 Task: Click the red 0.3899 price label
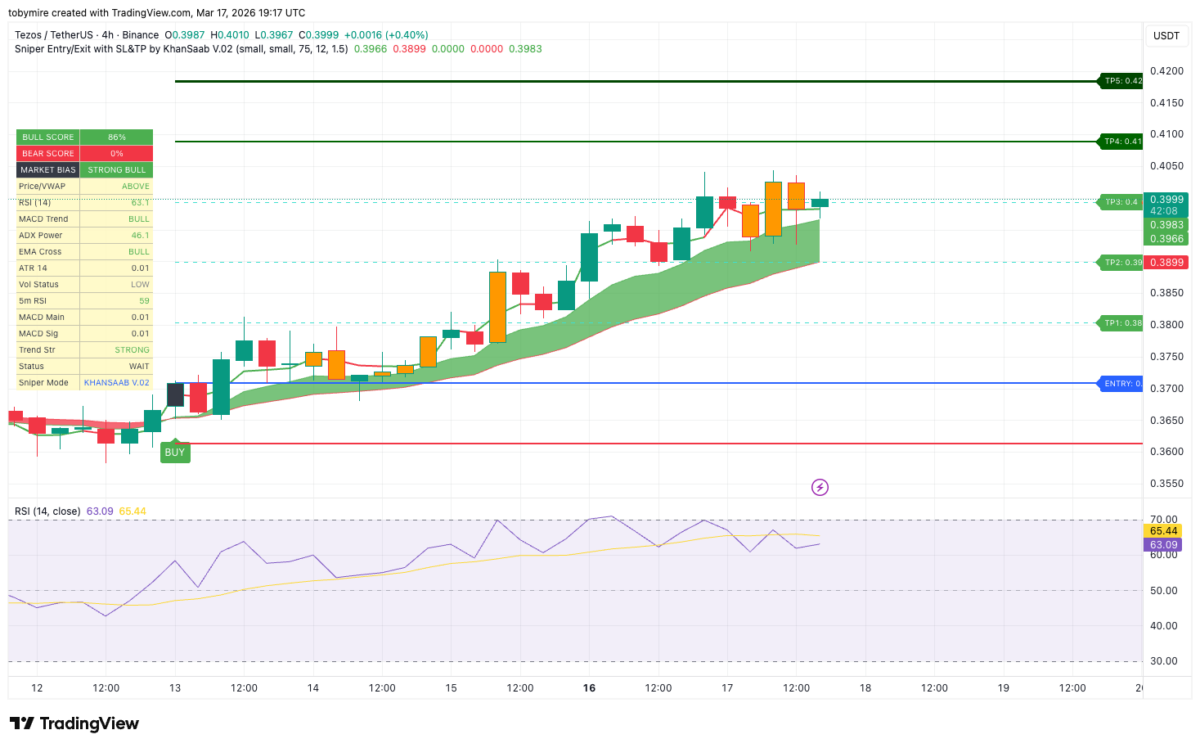point(1166,262)
